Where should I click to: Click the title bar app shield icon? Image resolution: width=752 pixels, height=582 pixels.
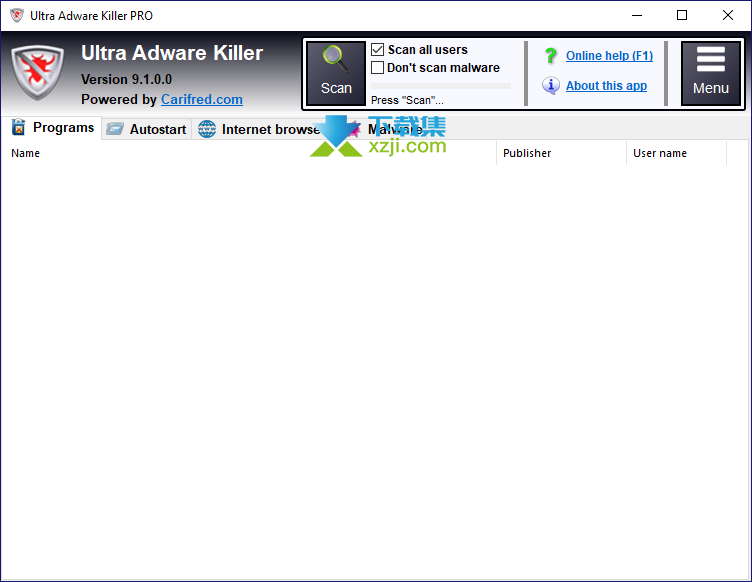[17, 15]
